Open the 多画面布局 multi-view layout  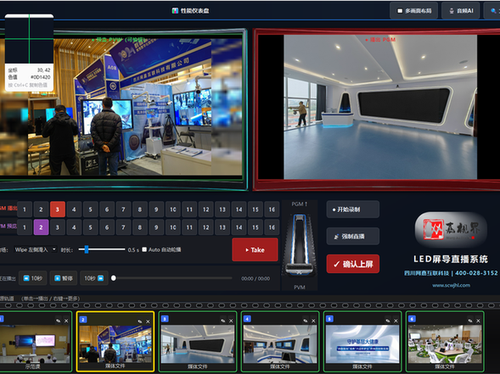click(414, 11)
